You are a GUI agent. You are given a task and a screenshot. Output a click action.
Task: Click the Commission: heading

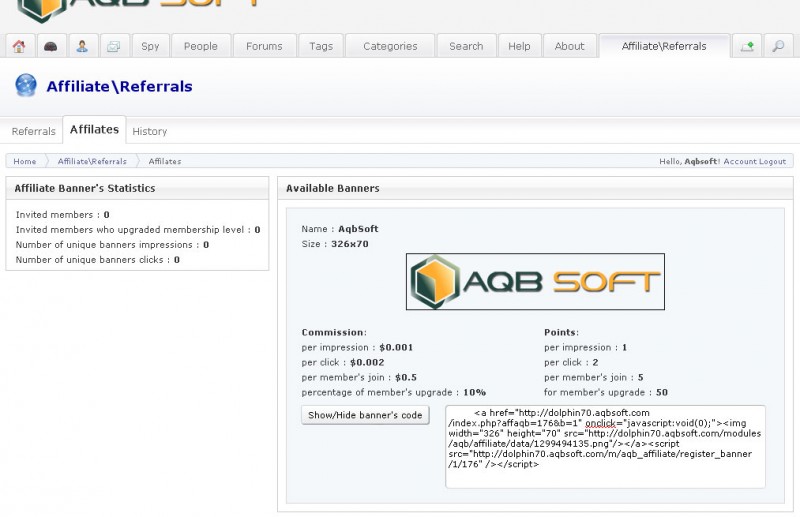coord(334,332)
